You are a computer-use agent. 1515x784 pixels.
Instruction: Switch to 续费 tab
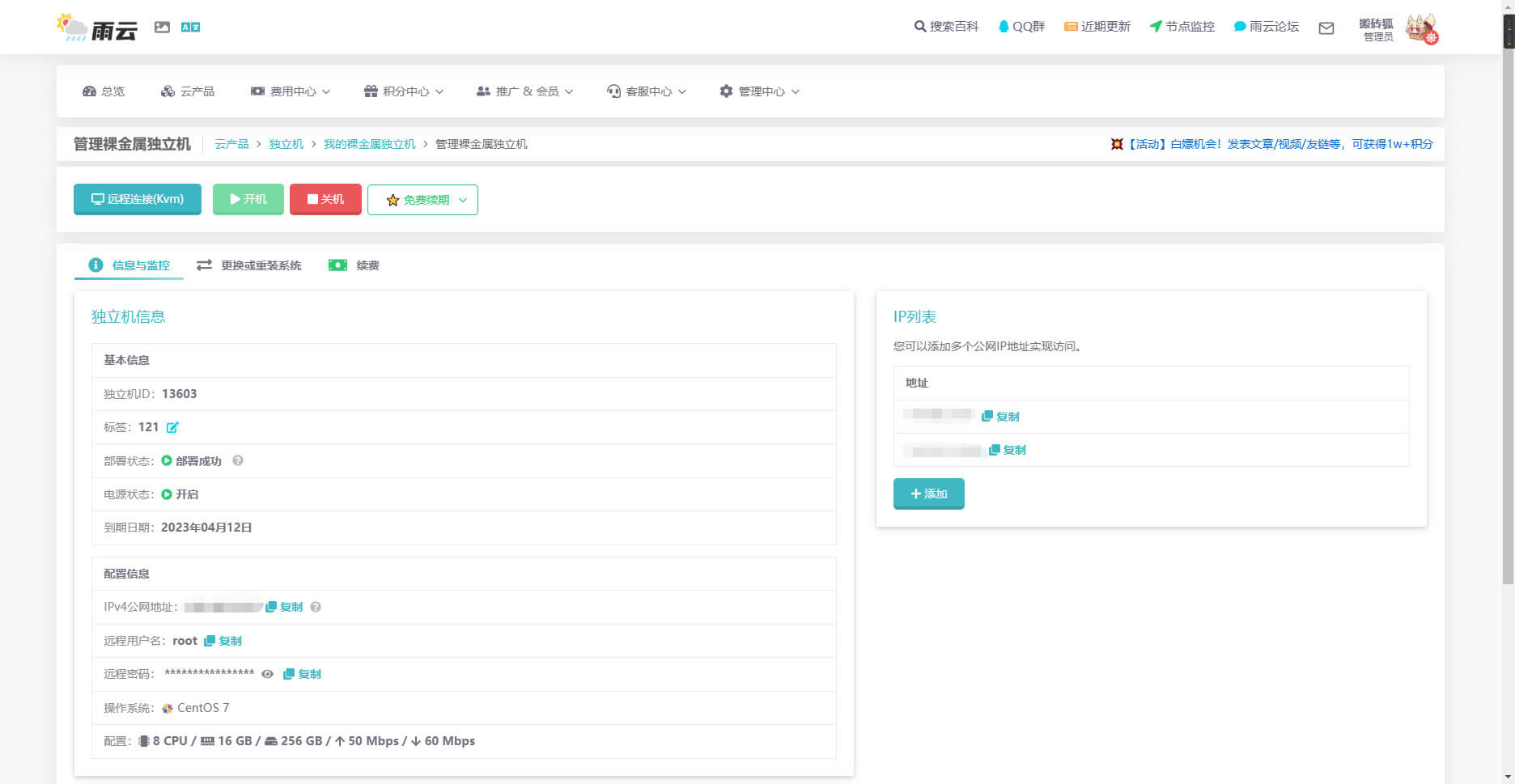tap(354, 265)
